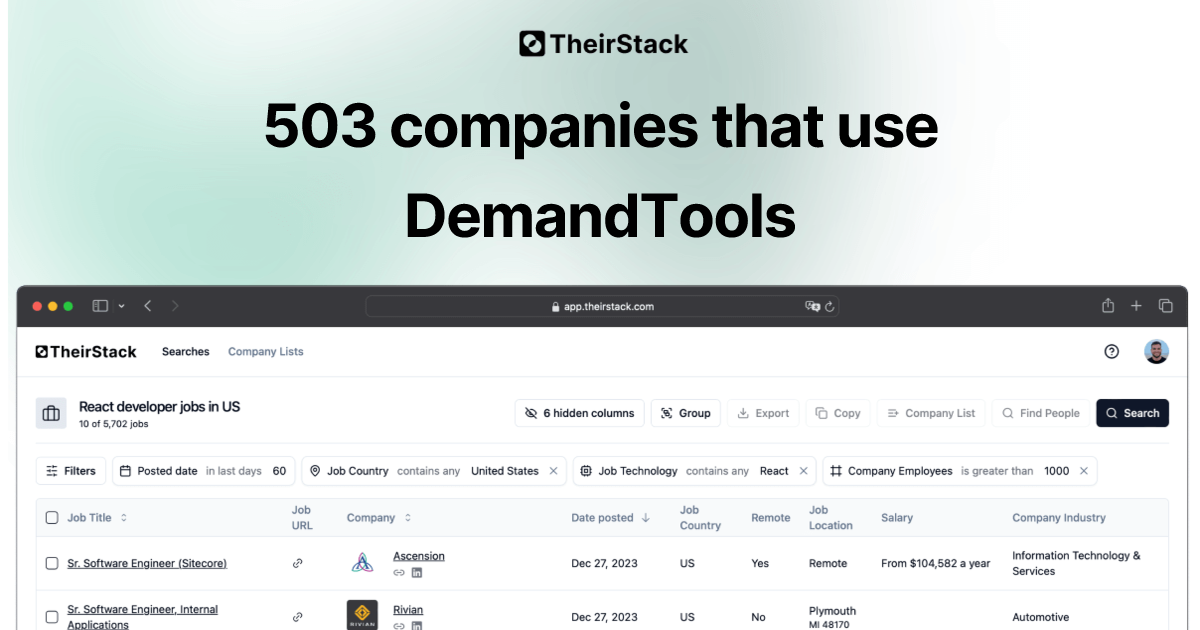The image size is (1200, 630).
Task: Open the Ascension company link
Action: 419,556
